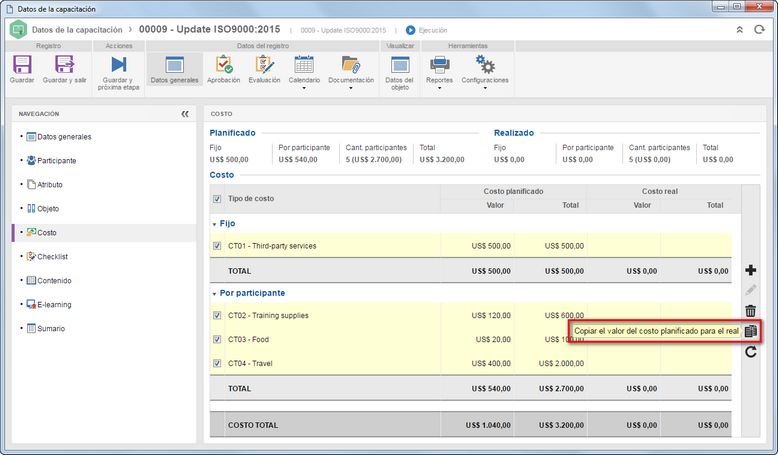The image size is (778, 455).
Task: Click the Reportes printer icon
Action: 440,65
